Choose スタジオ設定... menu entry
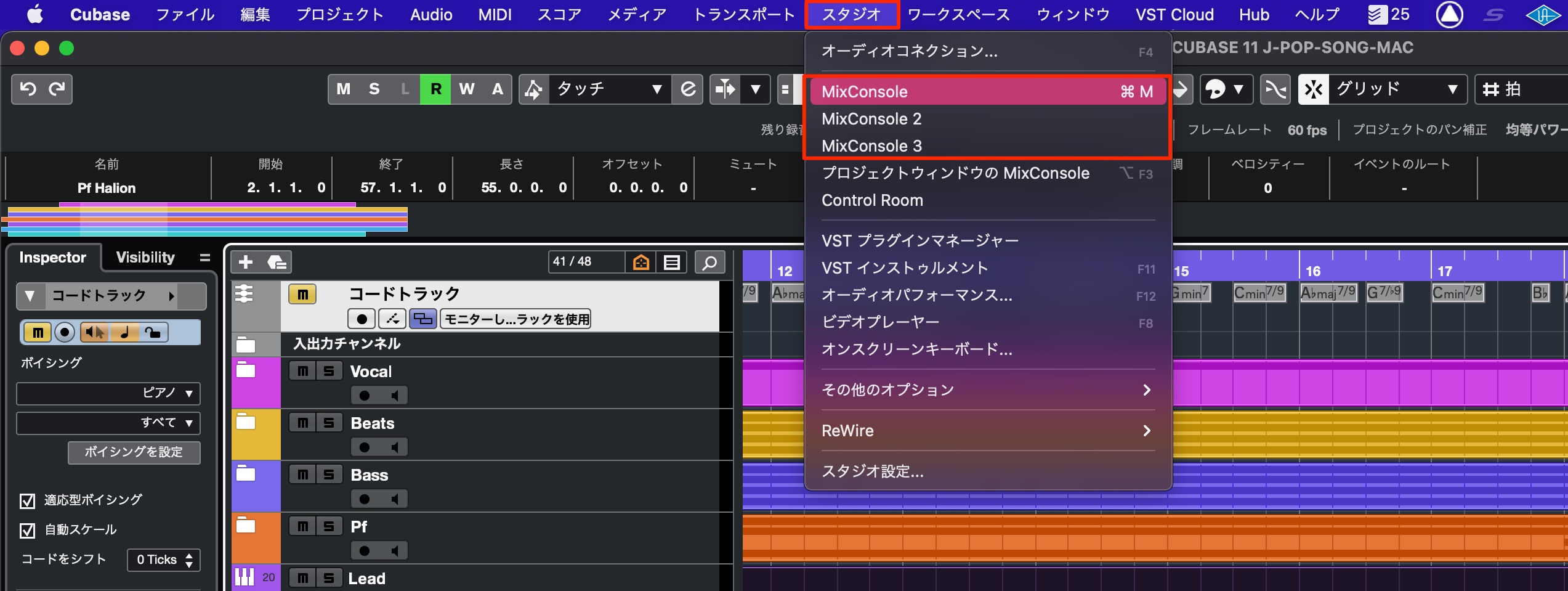The width and height of the screenshot is (1568, 591). tap(988, 471)
